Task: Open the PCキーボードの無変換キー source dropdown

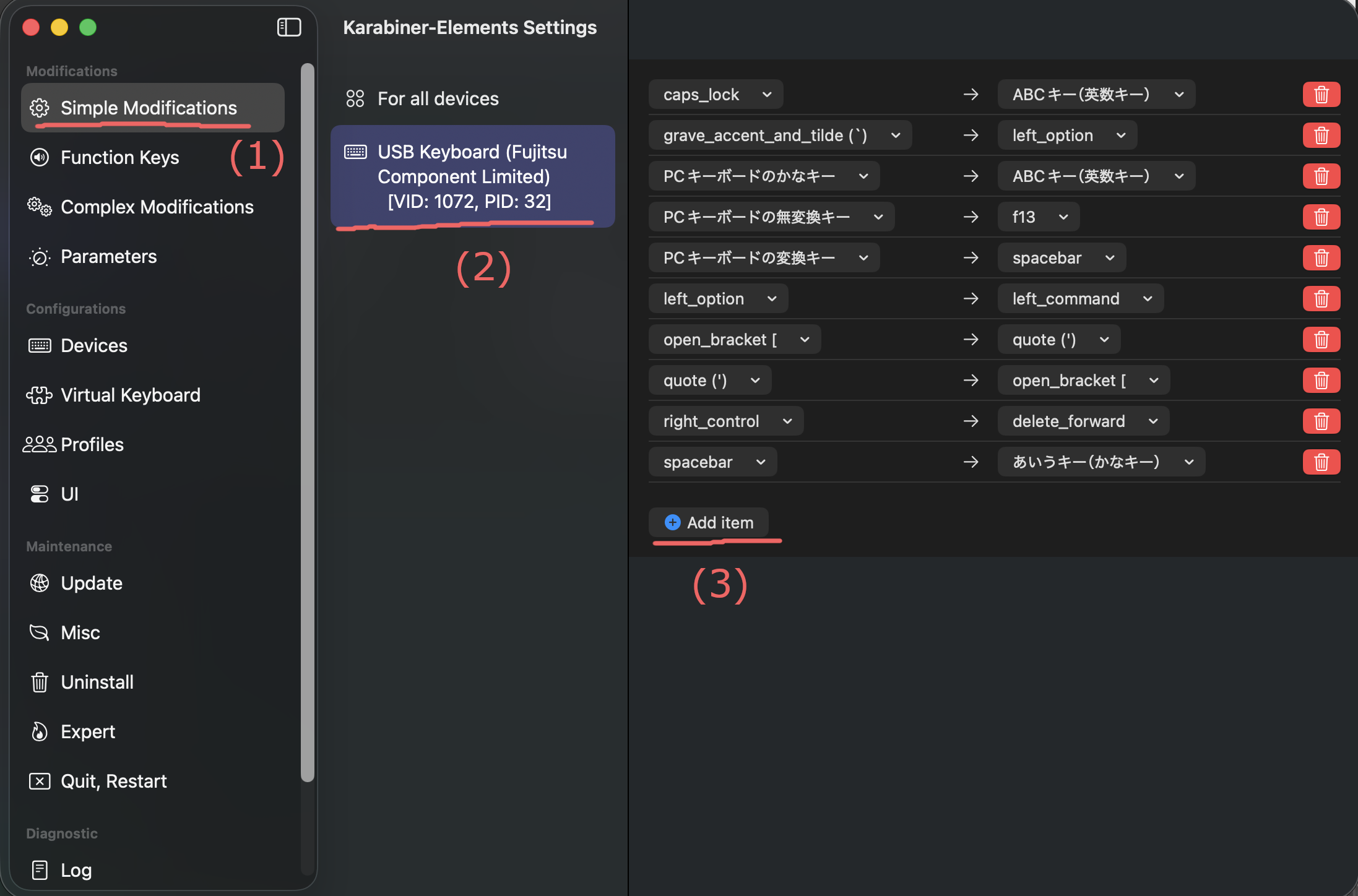Action: tap(772, 217)
